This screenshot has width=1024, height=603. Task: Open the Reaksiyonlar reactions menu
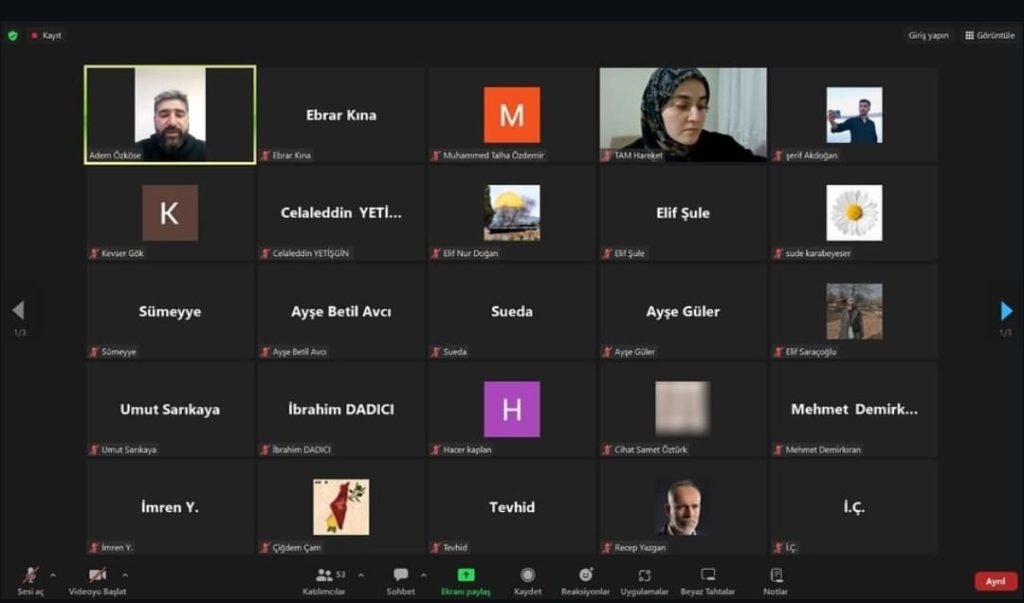point(585,576)
